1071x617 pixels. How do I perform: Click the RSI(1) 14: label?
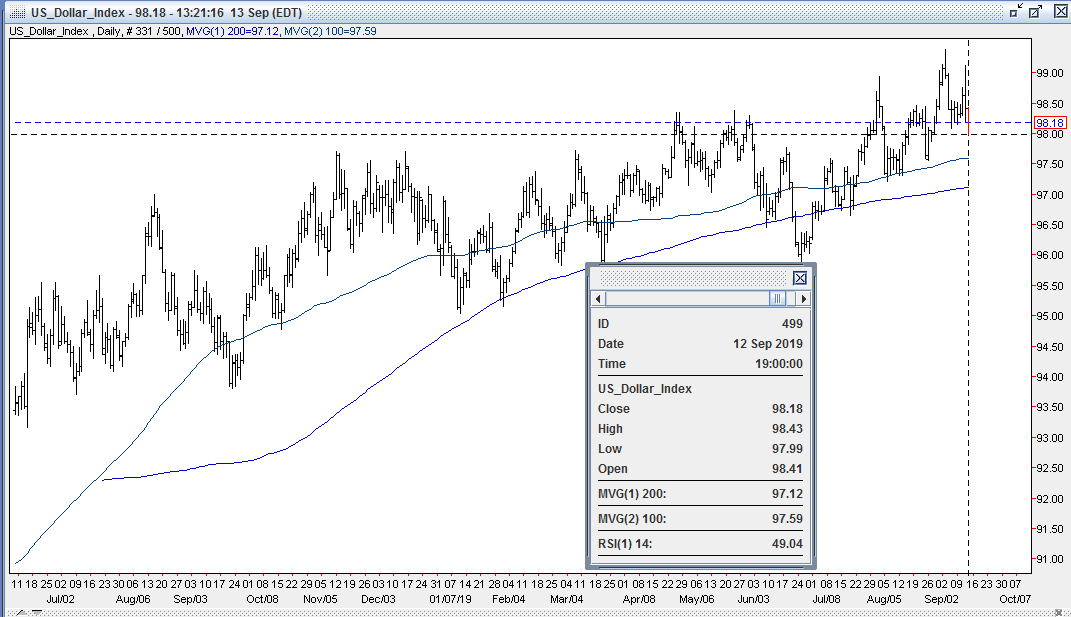(625, 544)
